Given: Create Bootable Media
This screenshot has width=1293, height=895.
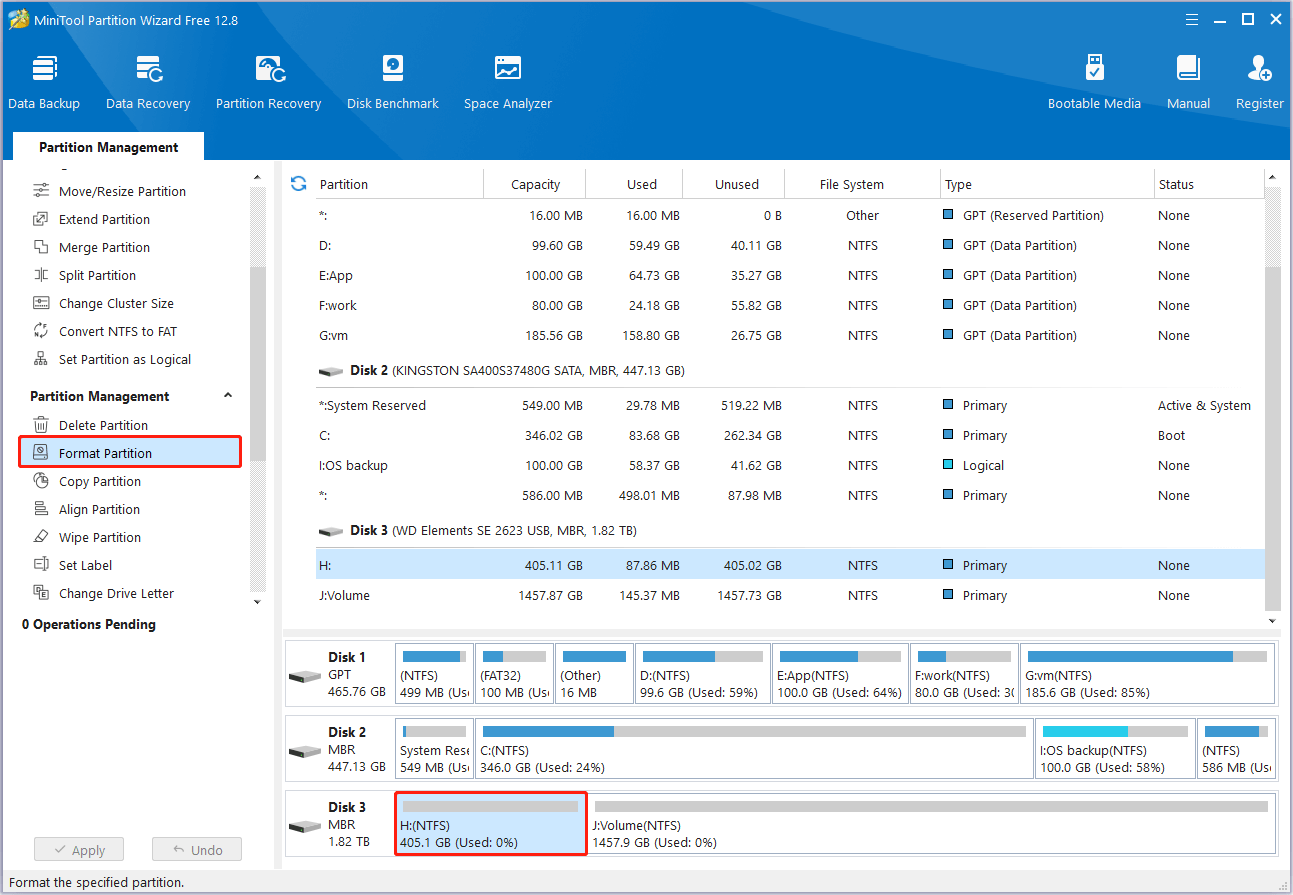Looking at the screenshot, I should [1094, 82].
